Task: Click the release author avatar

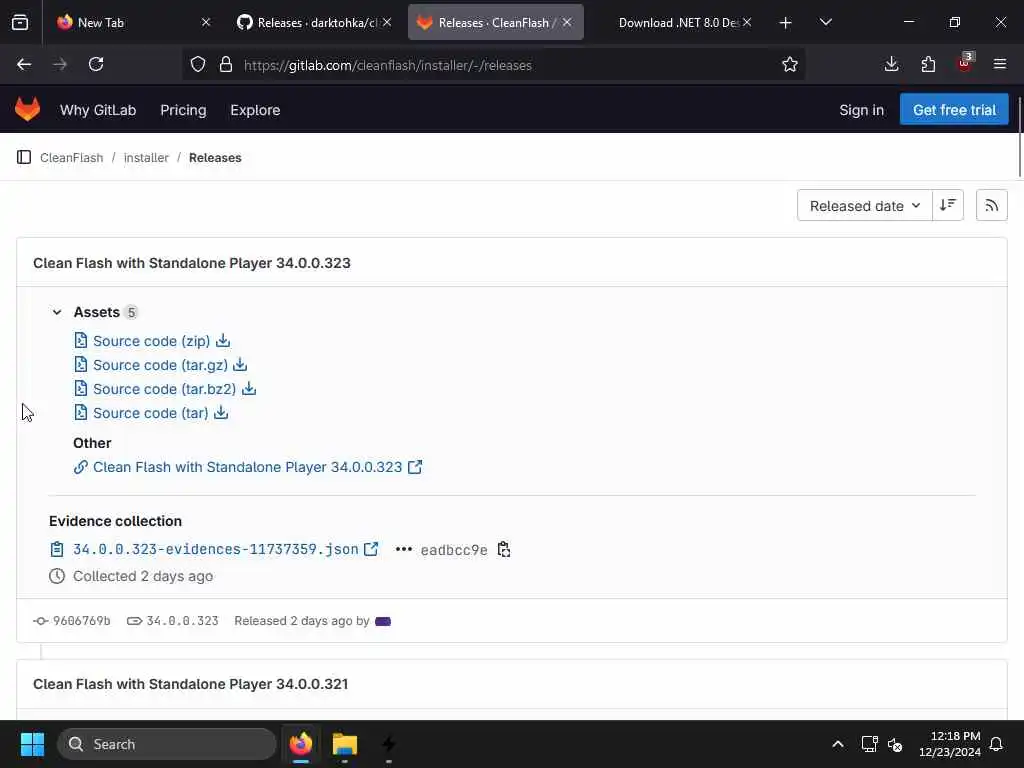Action: [383, 621]
